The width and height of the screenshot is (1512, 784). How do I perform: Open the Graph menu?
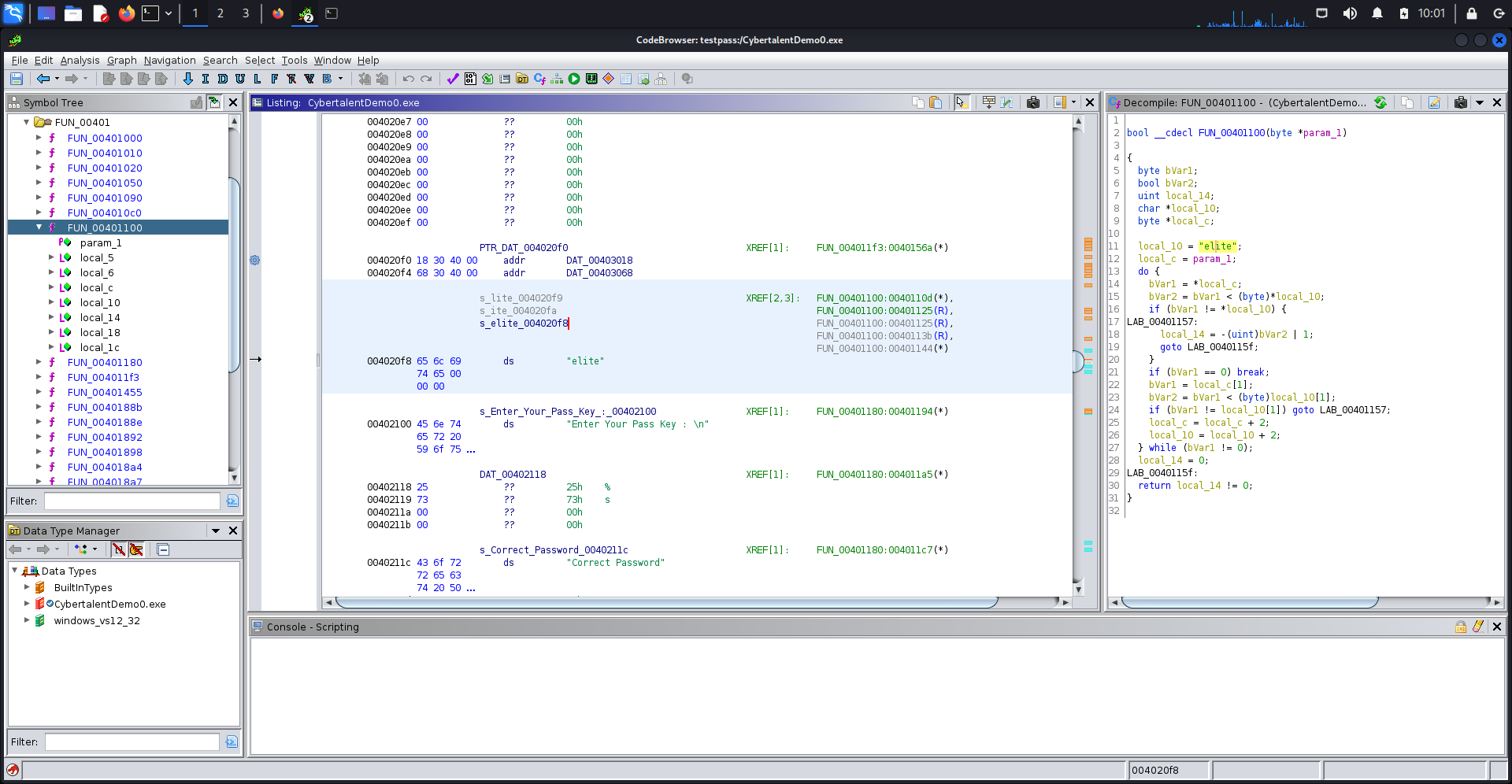click(x=121, y=60)
